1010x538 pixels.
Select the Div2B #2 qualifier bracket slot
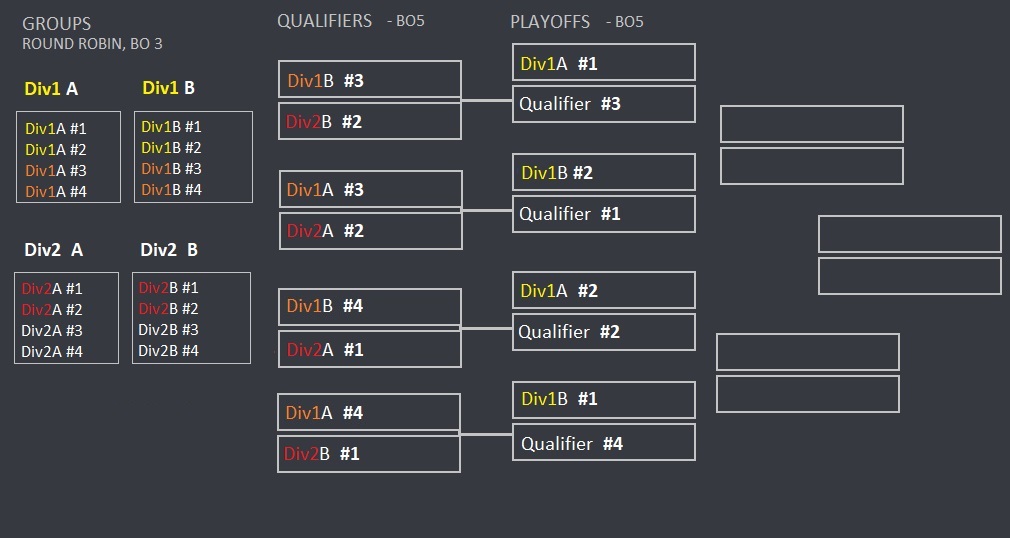coord(369,121)
